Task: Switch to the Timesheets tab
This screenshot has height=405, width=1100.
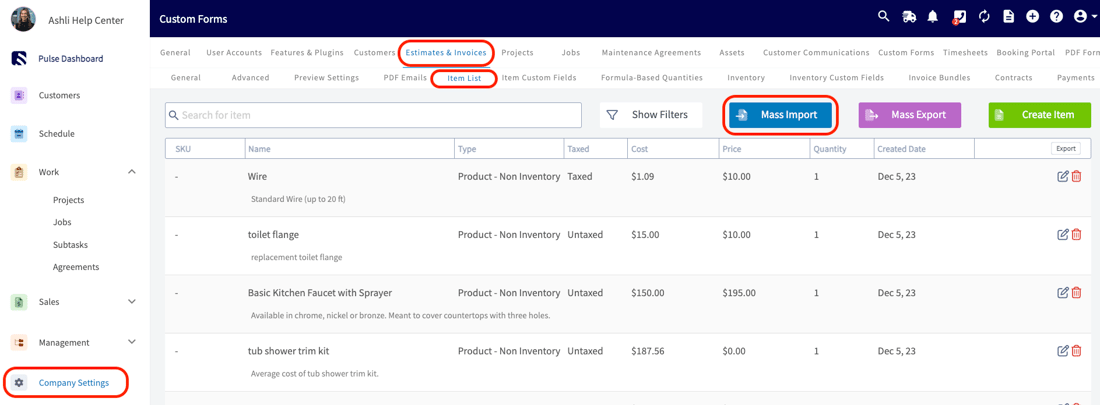Action: point(965,53)
